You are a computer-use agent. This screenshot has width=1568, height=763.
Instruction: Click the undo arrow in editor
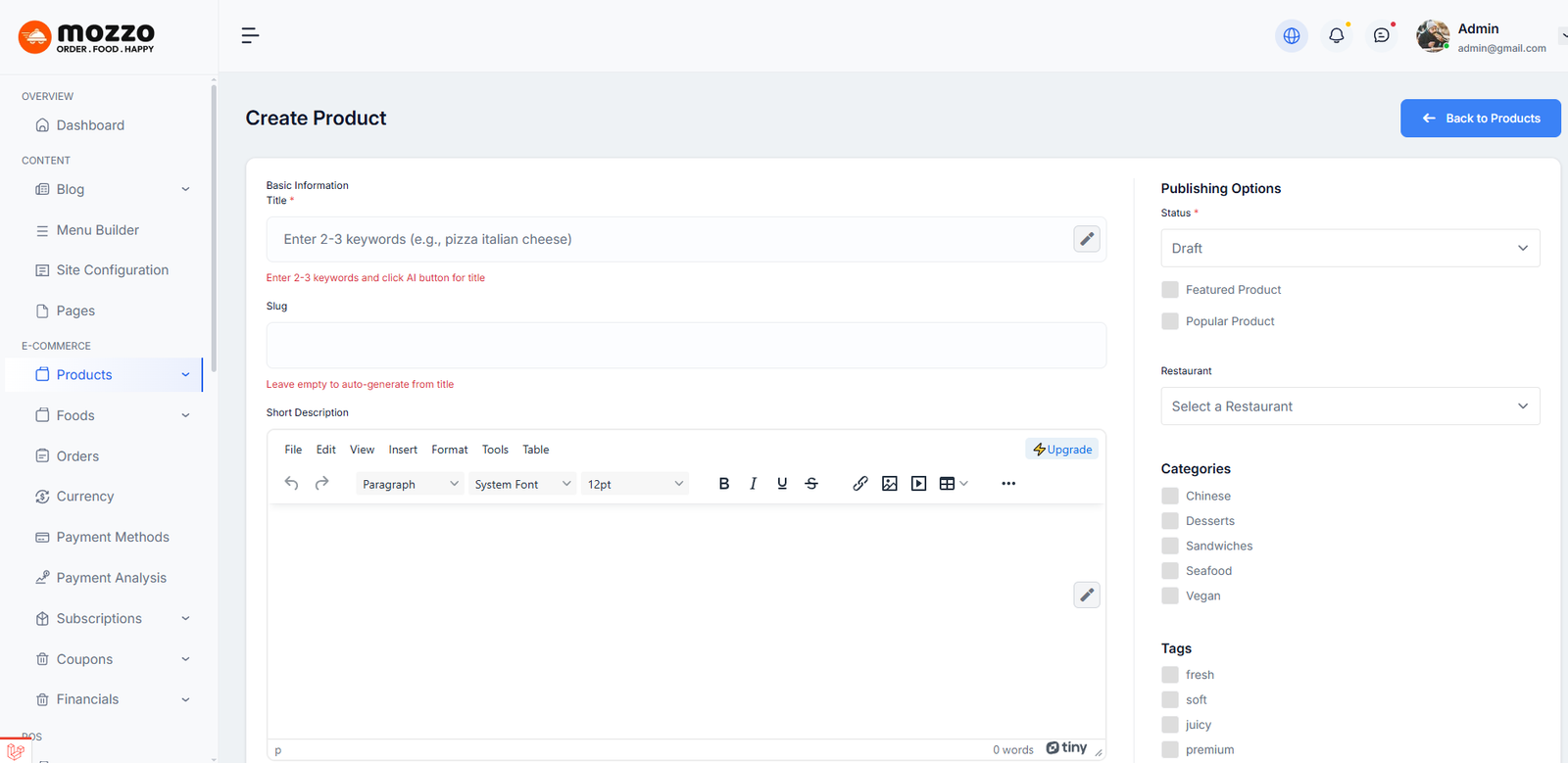click(x=291, y=484)
